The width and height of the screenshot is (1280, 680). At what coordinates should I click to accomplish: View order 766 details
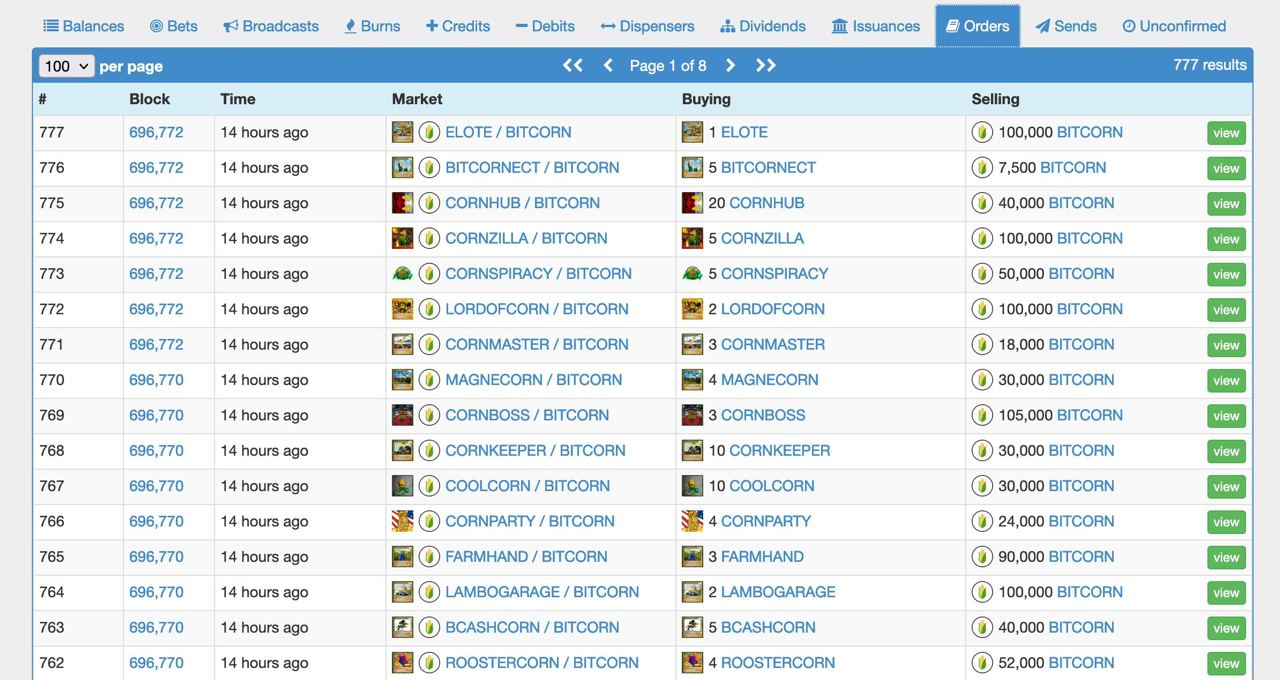(x=1226, y=522)
